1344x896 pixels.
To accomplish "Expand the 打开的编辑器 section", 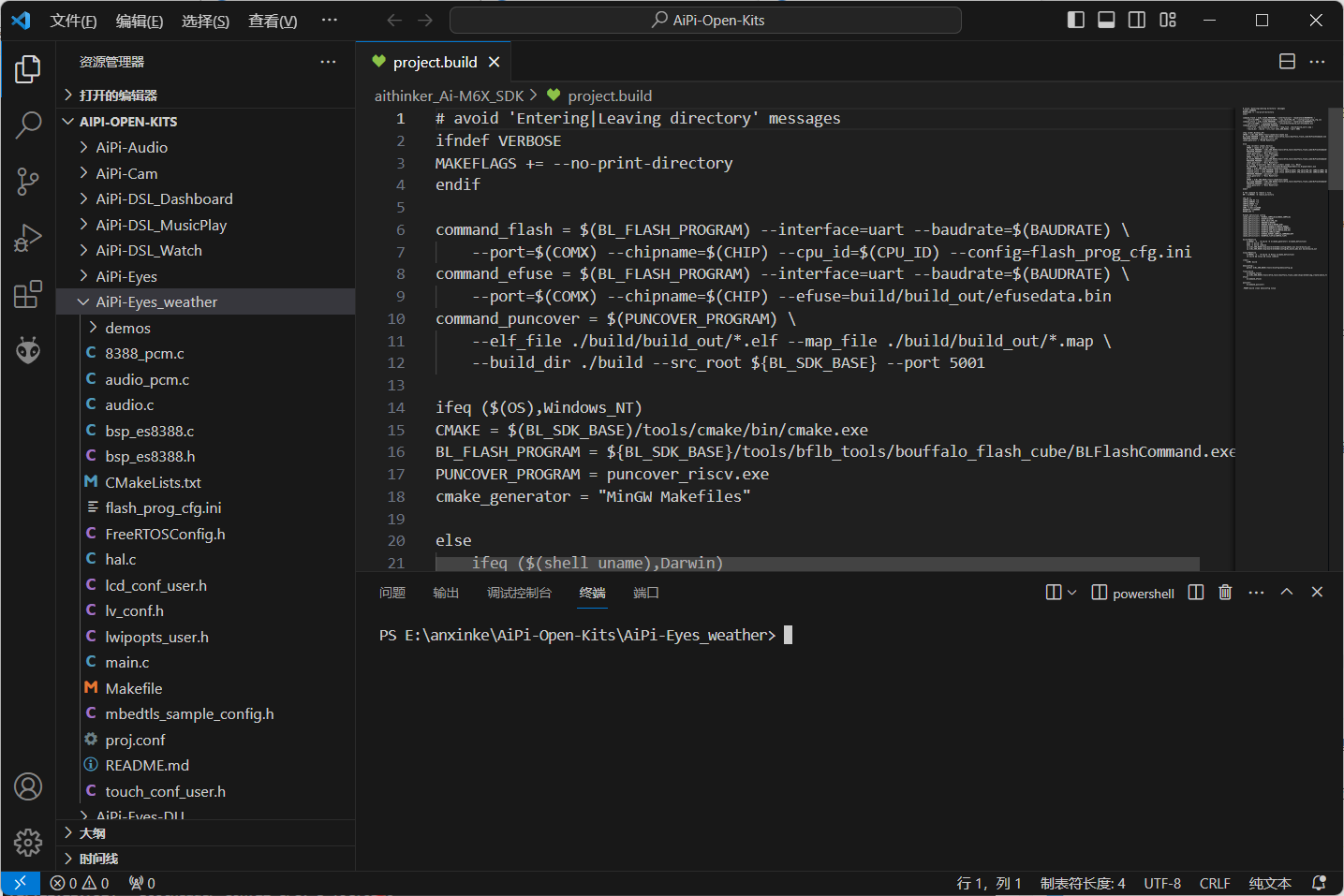I will coord(206,95).
